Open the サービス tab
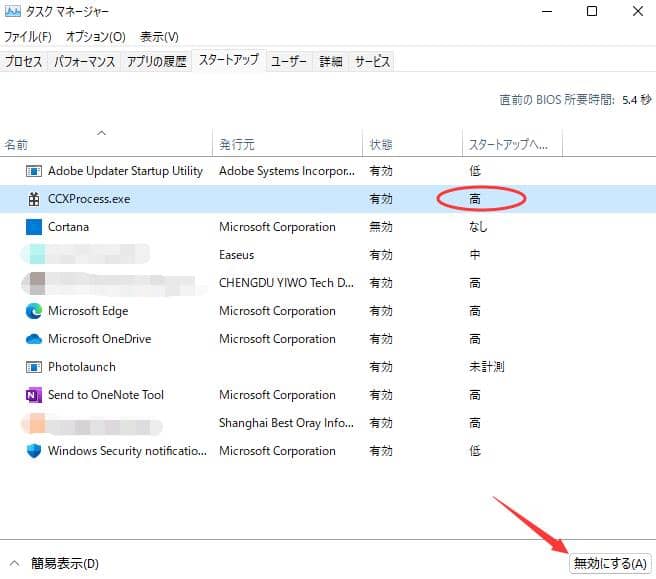 [x=371, y=62]
